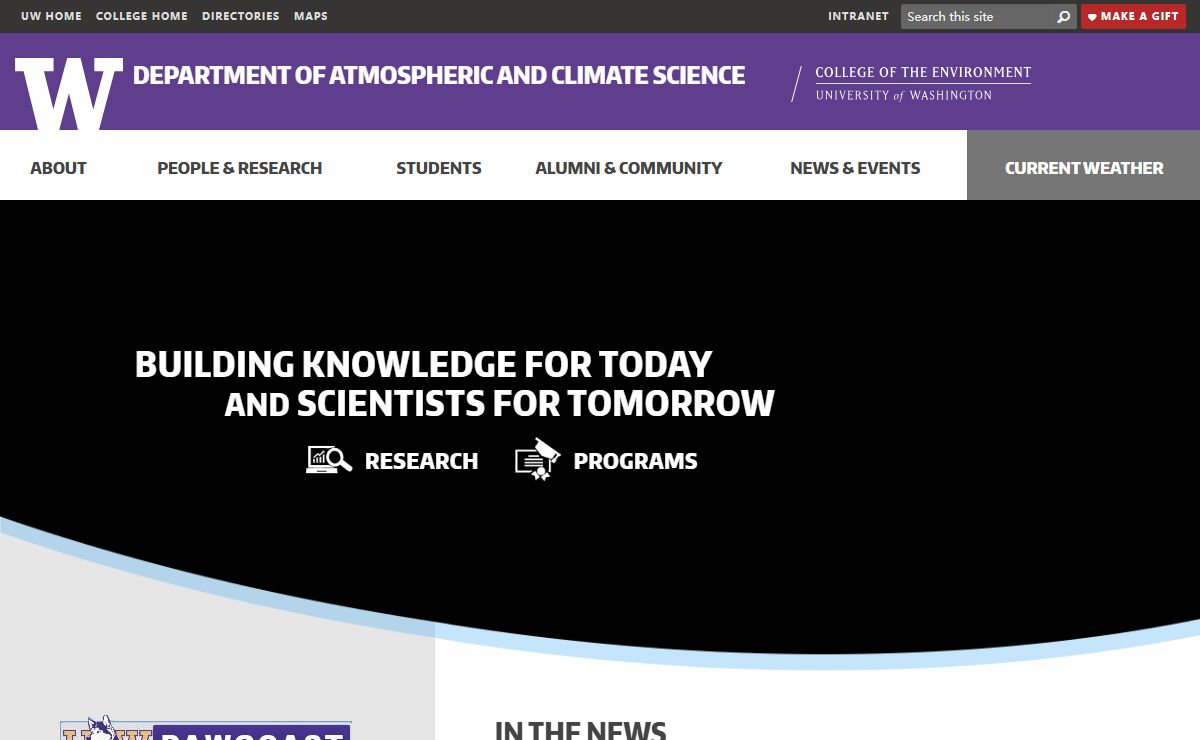The width and height of the screenshot is (1200, 740).
Task: Click the Research hero link text
Action: [421, 461]
